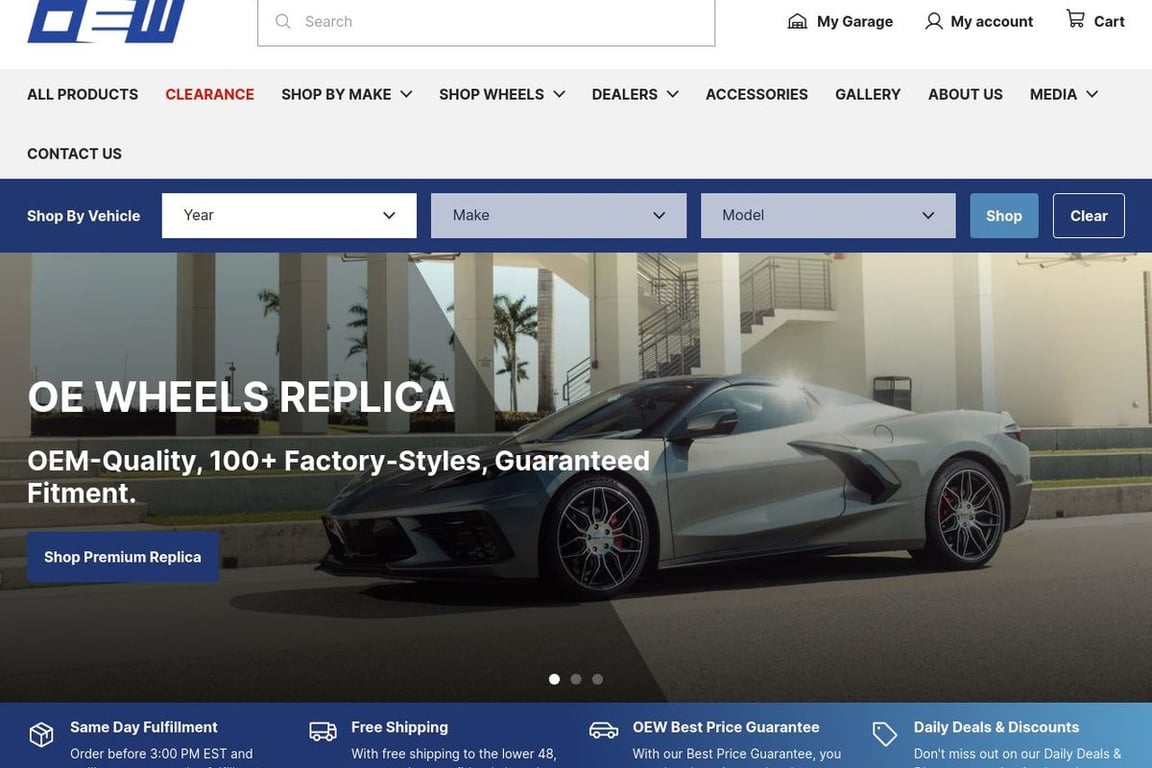
Task: Click the Same Day Fulfillment box icon
Action: coord(41,734)
